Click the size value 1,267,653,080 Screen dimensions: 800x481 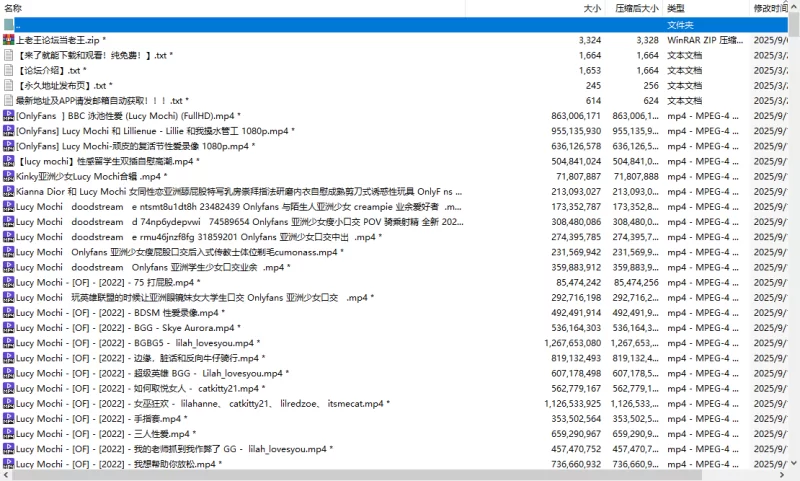566,343
